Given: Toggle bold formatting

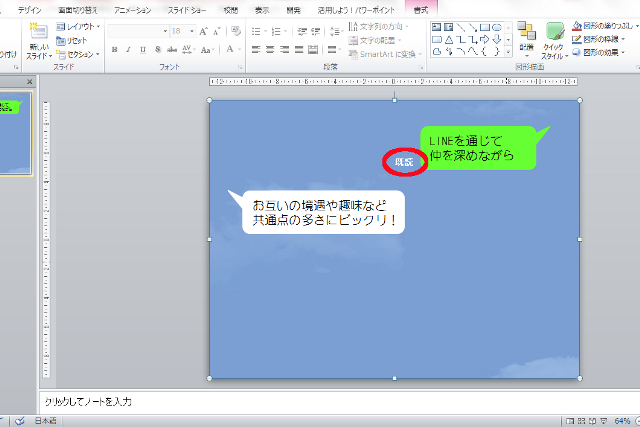Looking at the screenshot, I should pos(115,48).
